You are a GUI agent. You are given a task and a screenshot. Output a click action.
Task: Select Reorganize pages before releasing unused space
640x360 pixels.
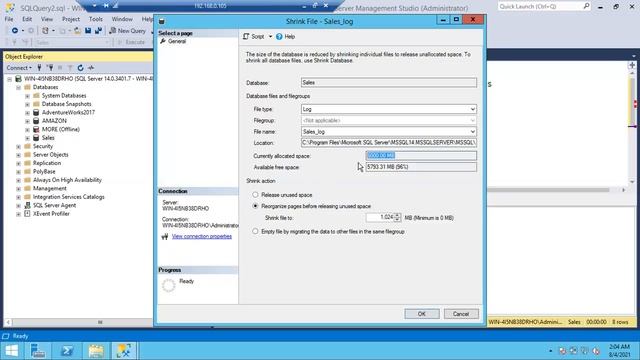pos(255,206)
